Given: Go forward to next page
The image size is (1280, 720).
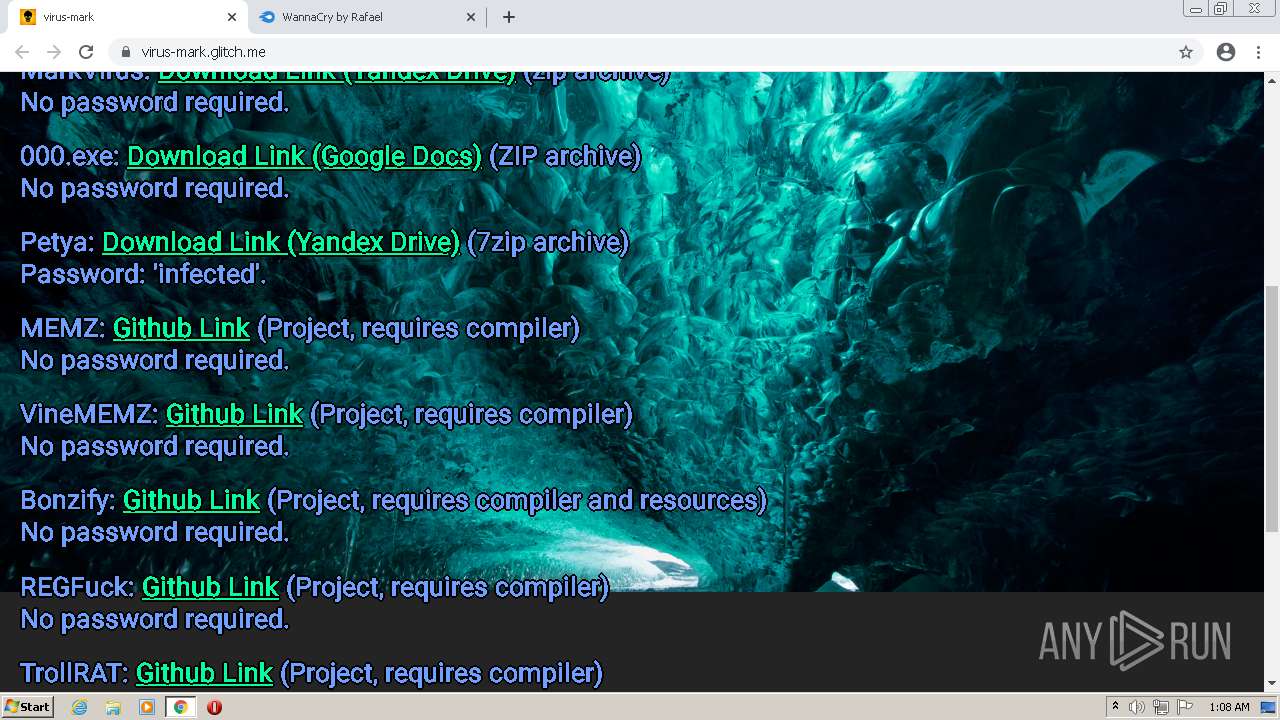Looking at the screenshot, I should (x=54, y=52).
